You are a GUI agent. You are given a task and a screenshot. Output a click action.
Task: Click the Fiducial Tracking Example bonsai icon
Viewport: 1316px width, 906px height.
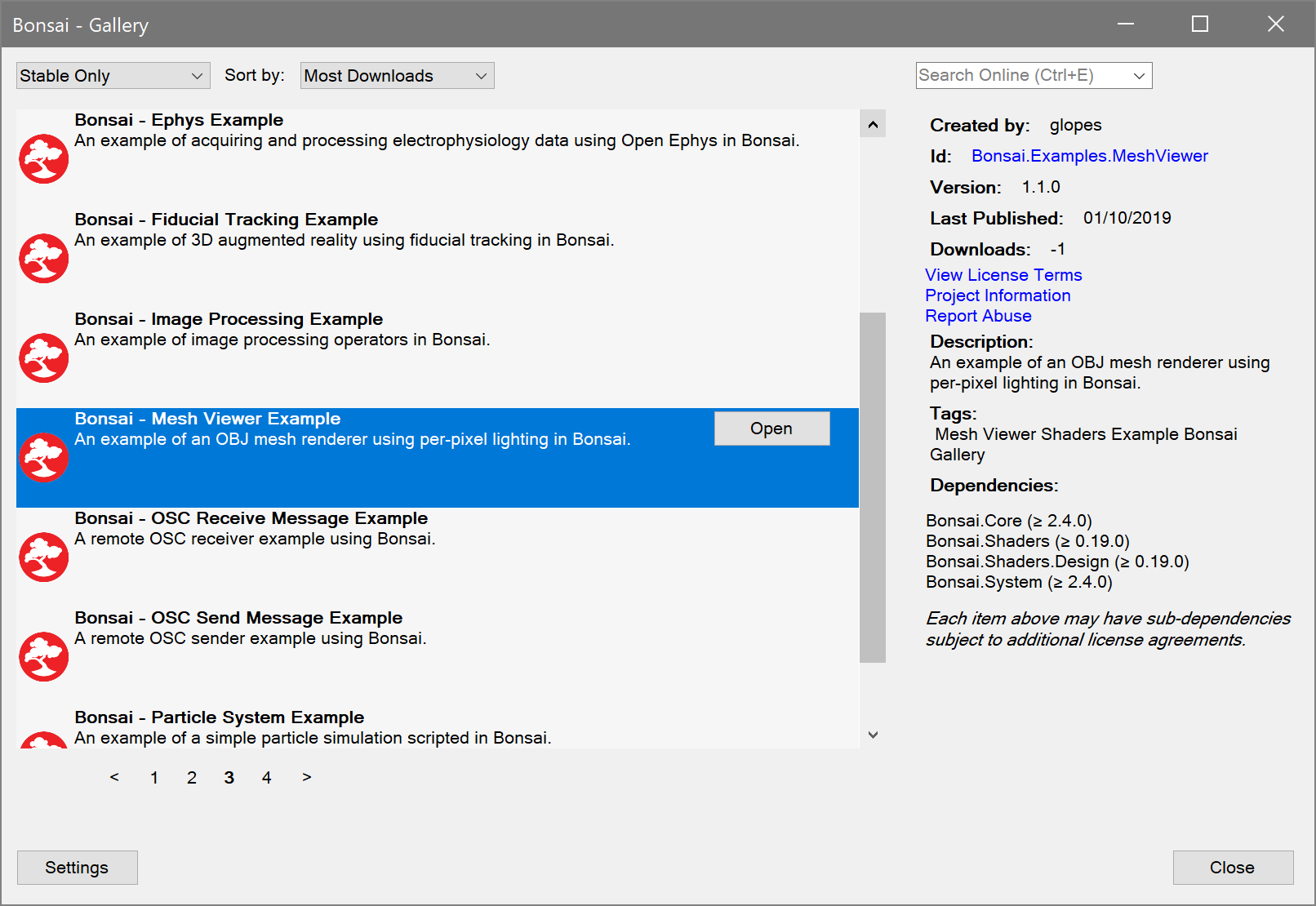coord(44,258)
